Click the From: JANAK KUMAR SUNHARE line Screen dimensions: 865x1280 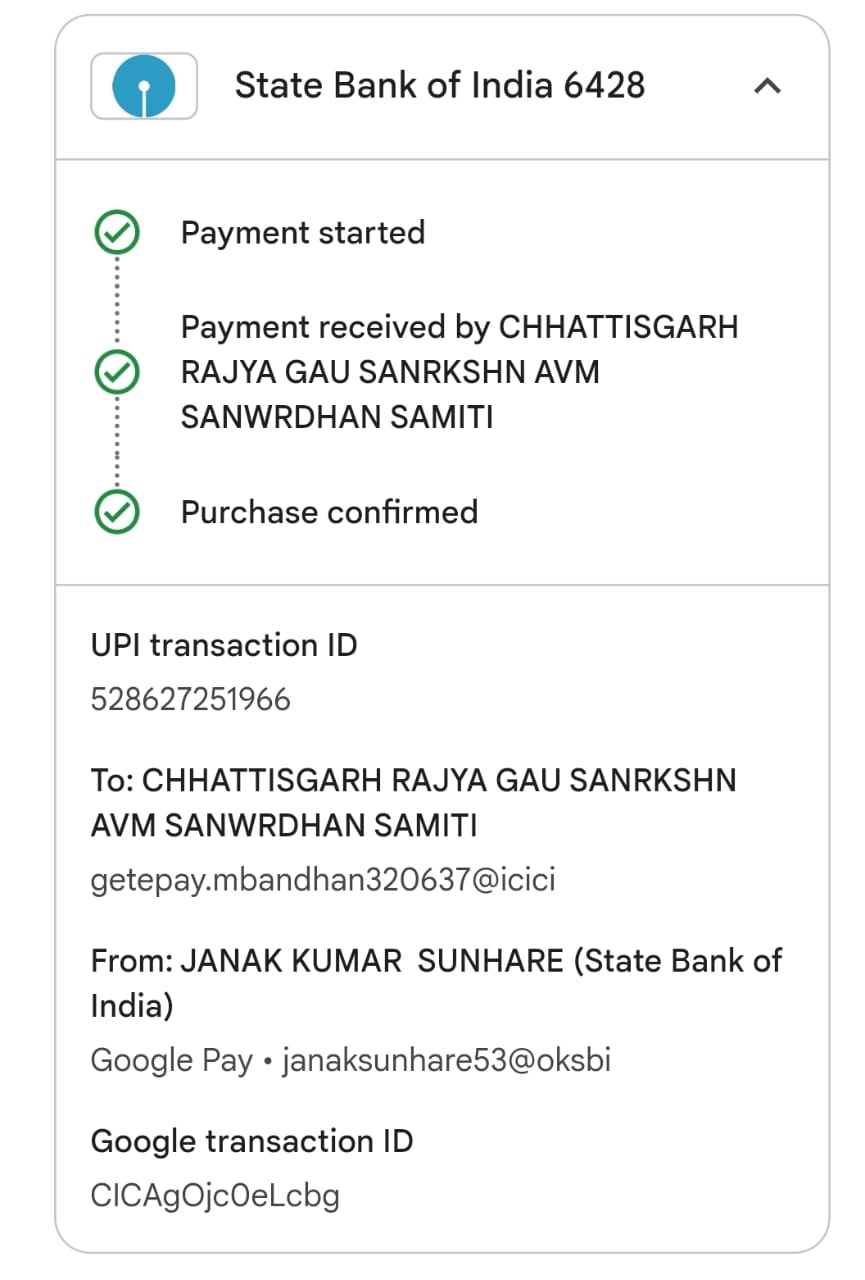[x=436, y=982]
